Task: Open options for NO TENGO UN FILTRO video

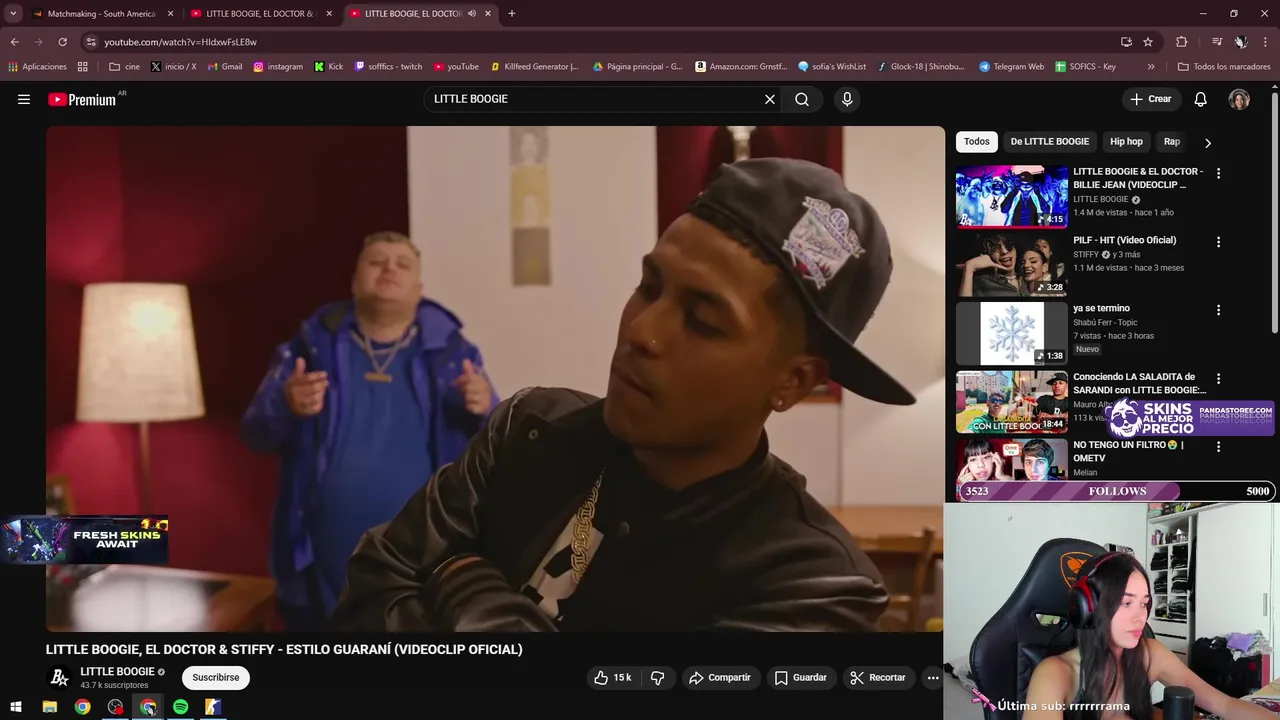Action: [x=1218, y=447]
